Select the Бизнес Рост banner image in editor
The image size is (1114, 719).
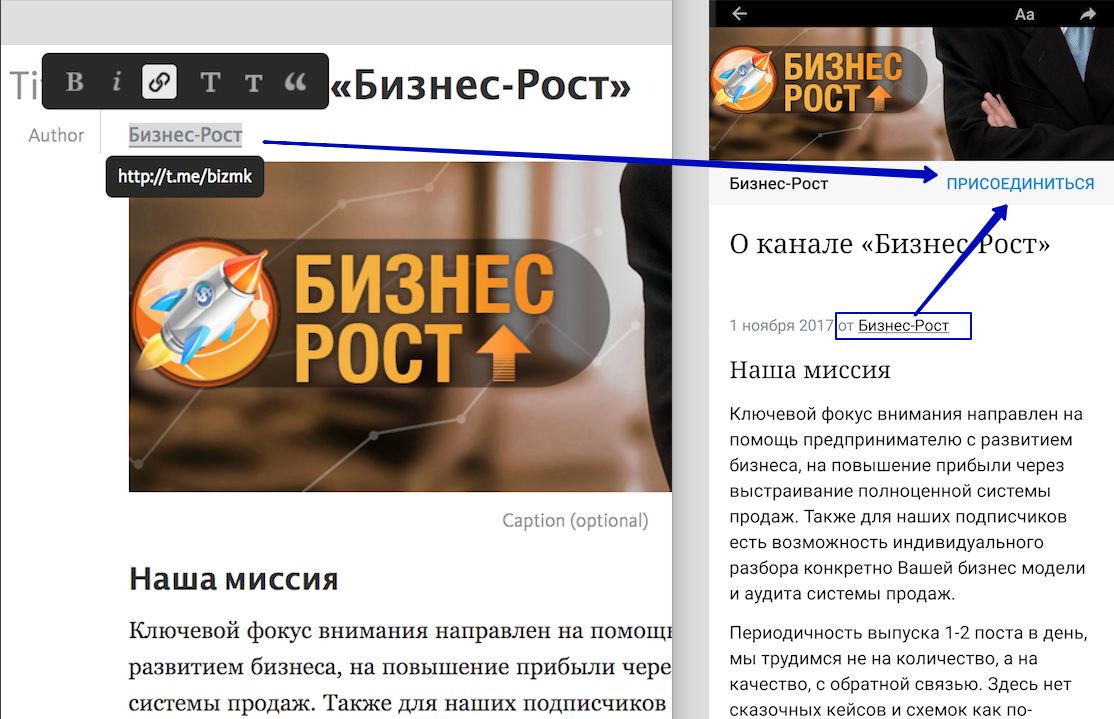[x=400, y=327]
